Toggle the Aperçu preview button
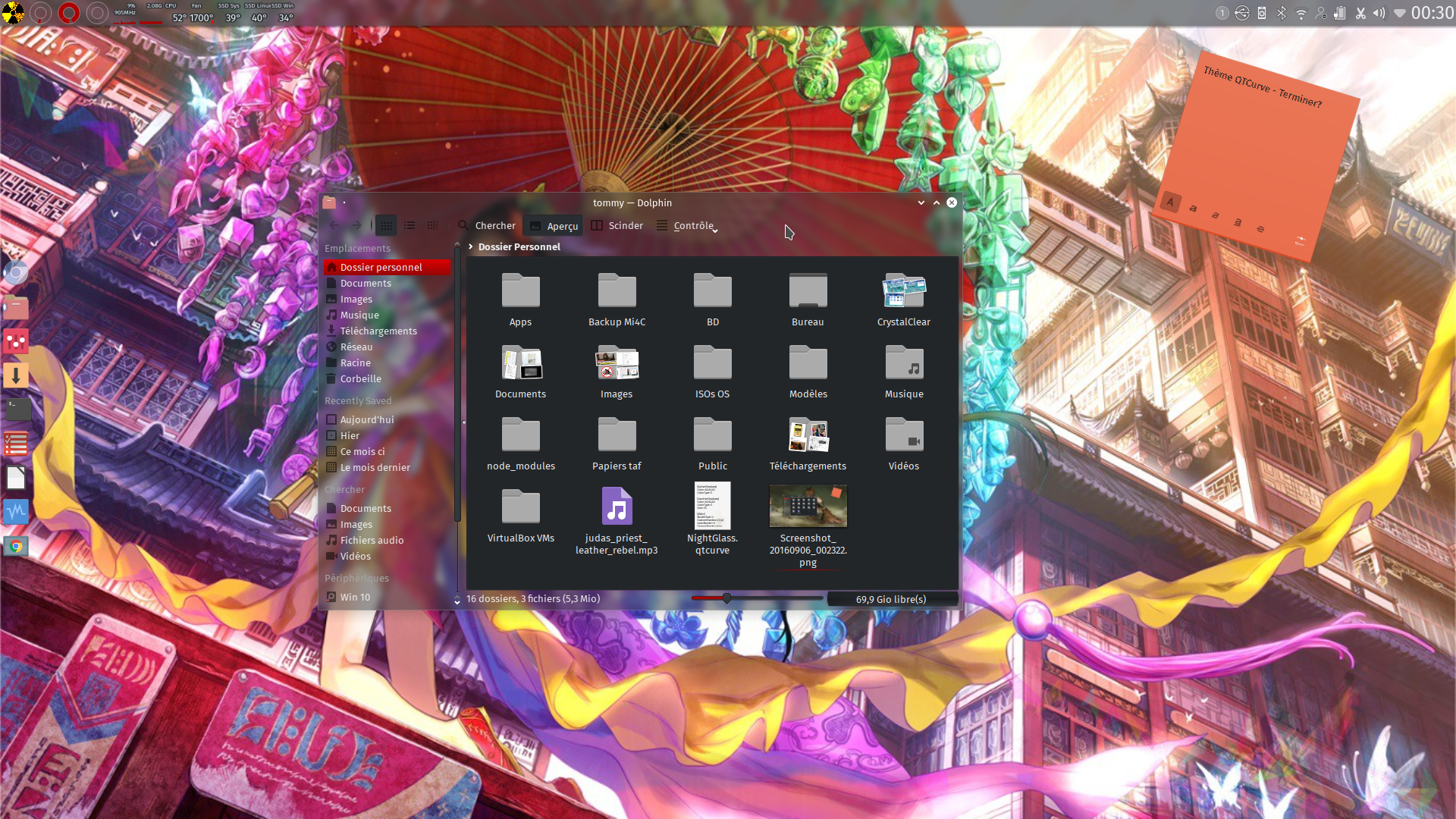The height and width of the screenshot is (819, 1456). (x=554, y=226)
